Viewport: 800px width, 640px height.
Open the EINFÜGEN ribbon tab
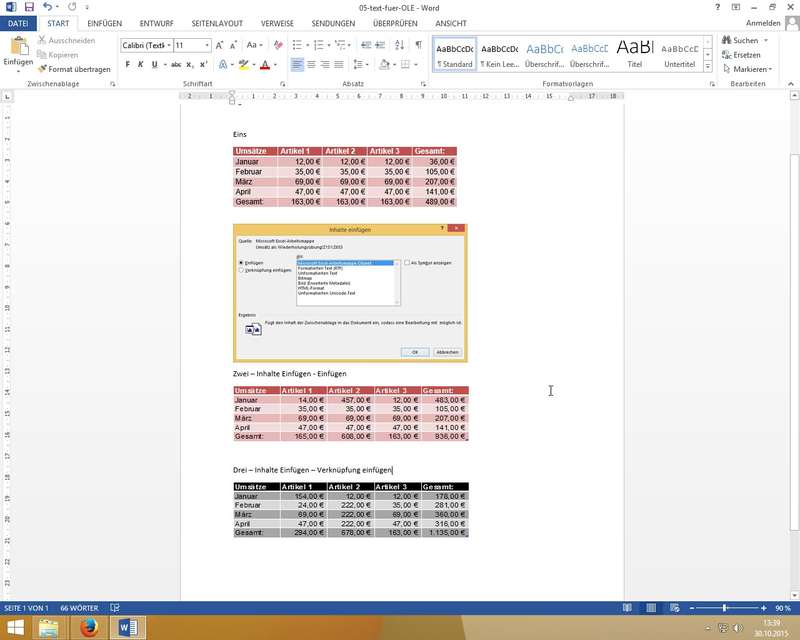[x=105, y=23]
